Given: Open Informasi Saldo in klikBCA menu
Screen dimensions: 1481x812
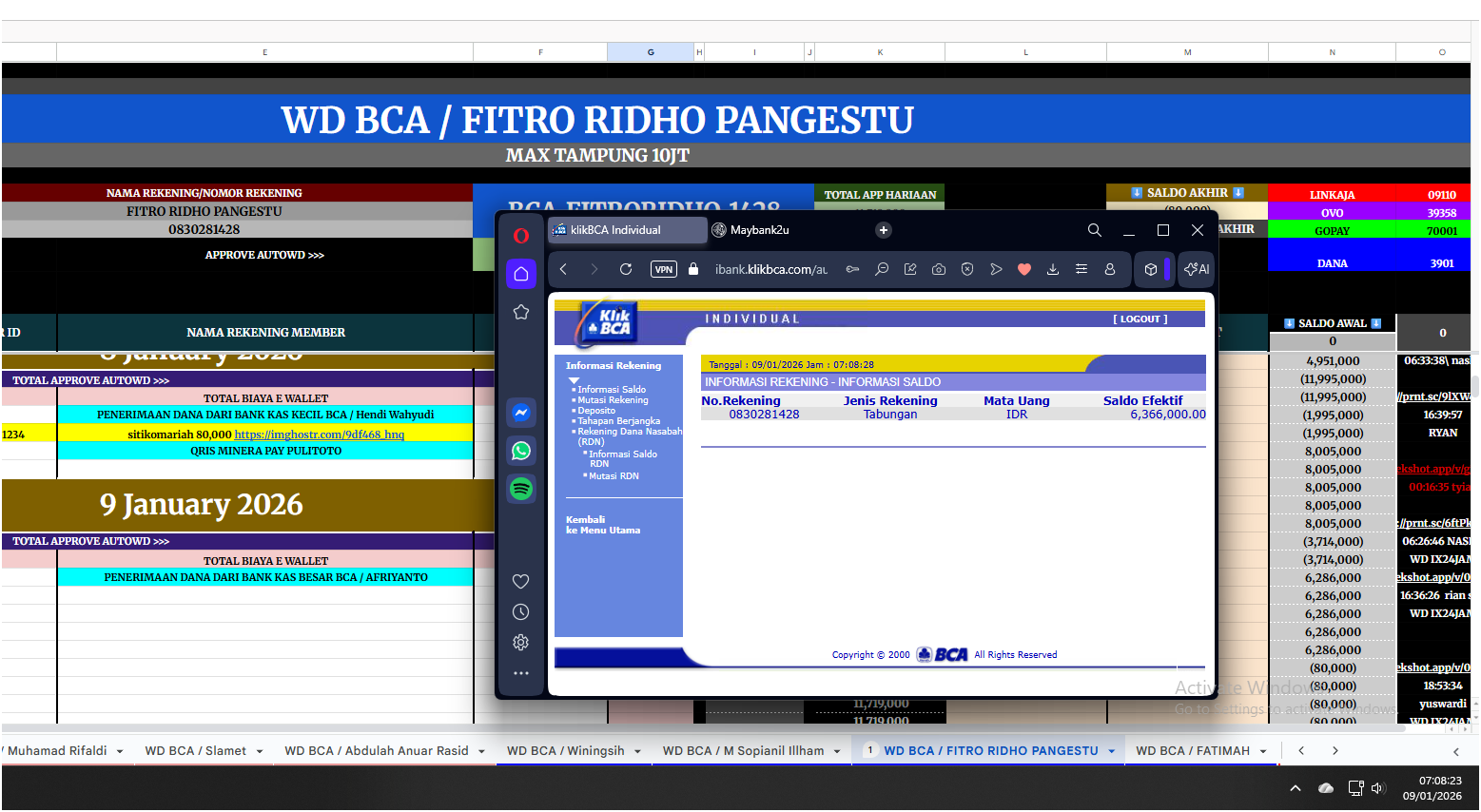Looking at the screenshot, I should 612,390.
